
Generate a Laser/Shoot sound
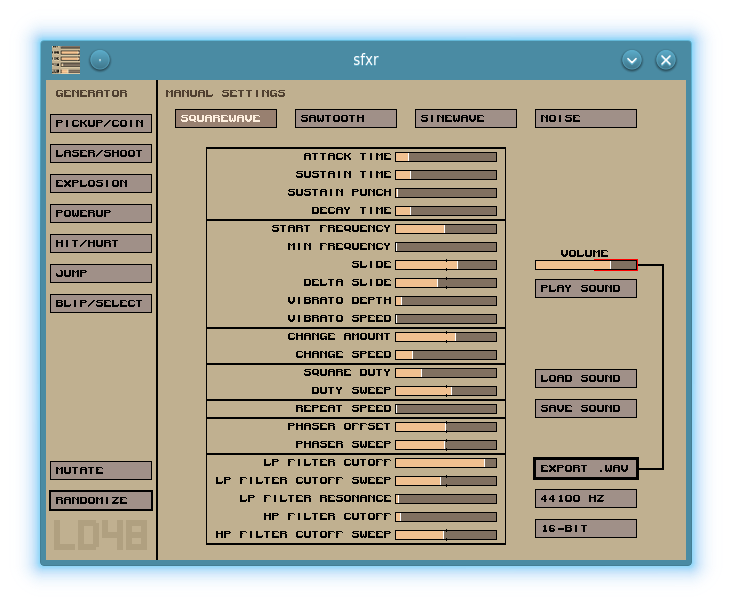pyautogui.click(x=101, y=153)
